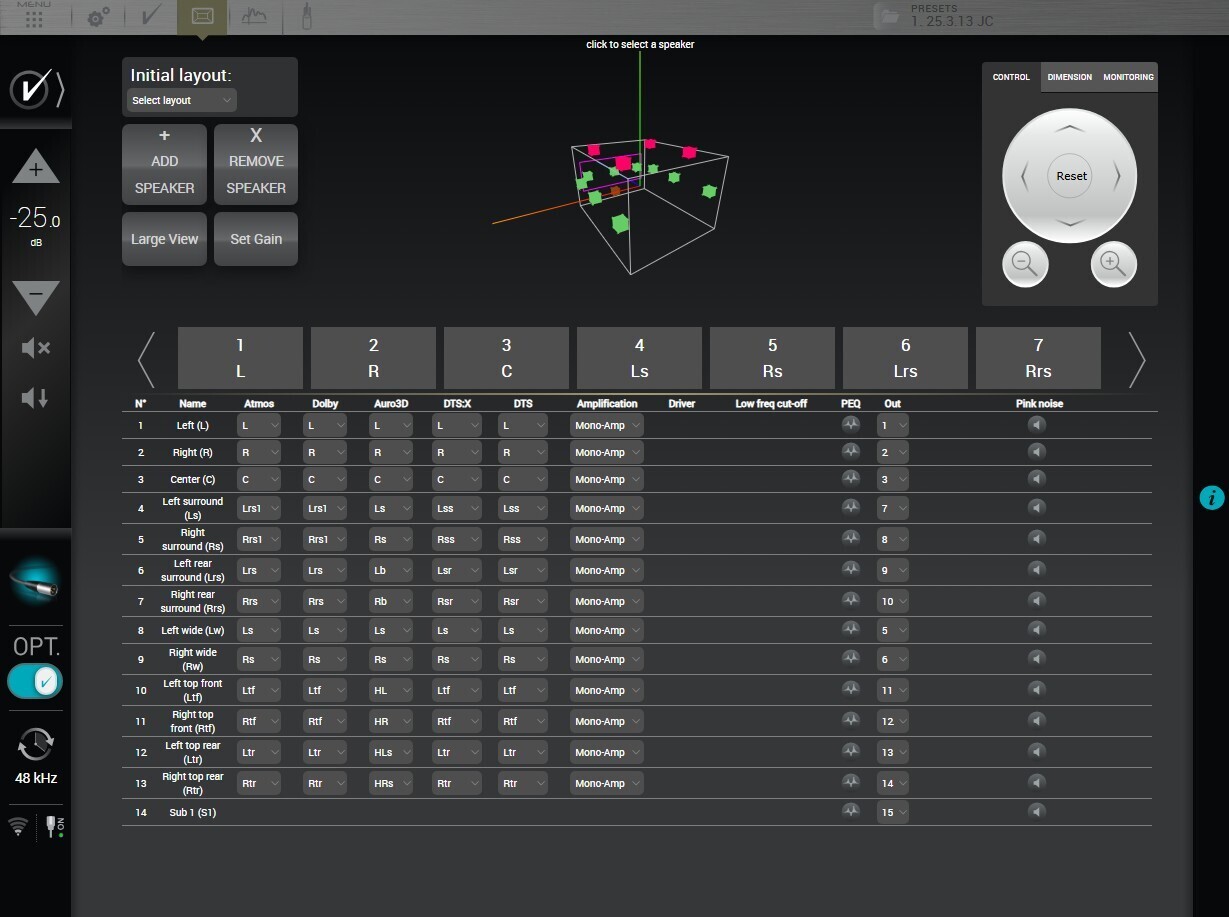Toggle the OPT. optimization switch
Image resolution: width=1229 pixels, height=917 pixels.
[36, 681]
